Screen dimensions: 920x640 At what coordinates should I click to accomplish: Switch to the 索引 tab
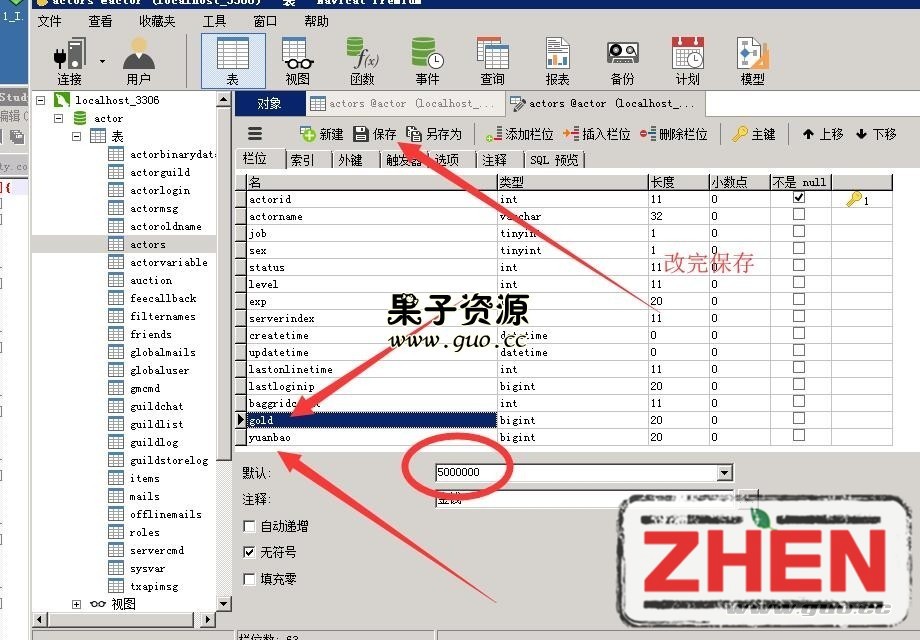coord(302,160)
